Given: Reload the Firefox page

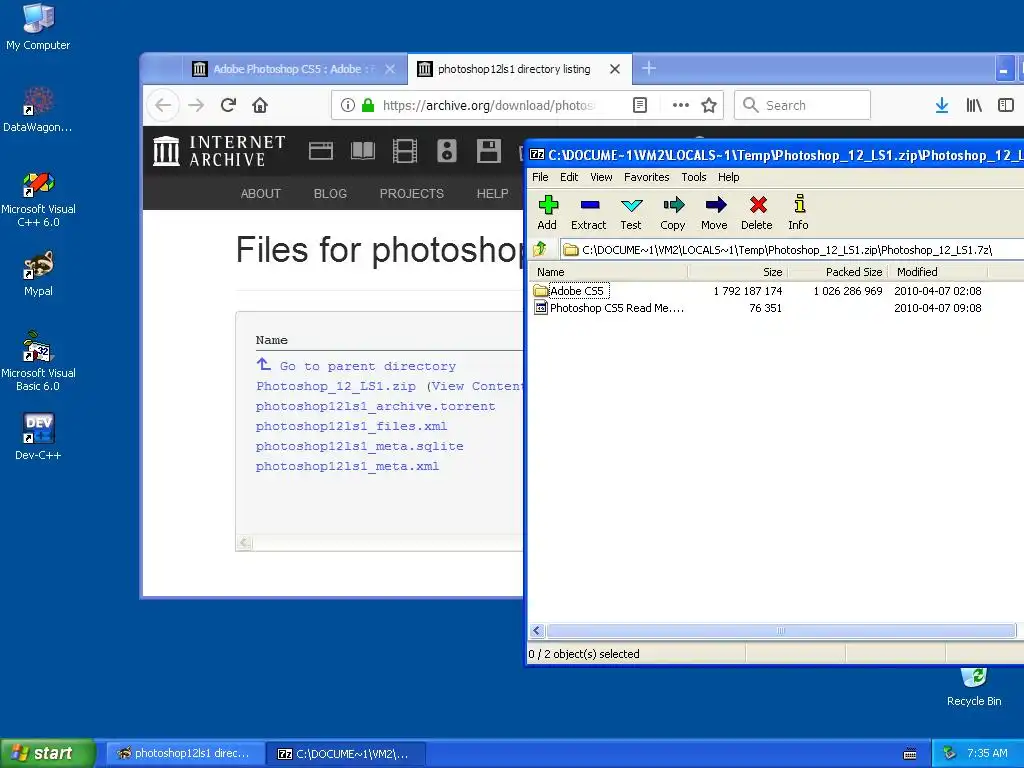Looking at the screenshot, I should coord(228,105).
